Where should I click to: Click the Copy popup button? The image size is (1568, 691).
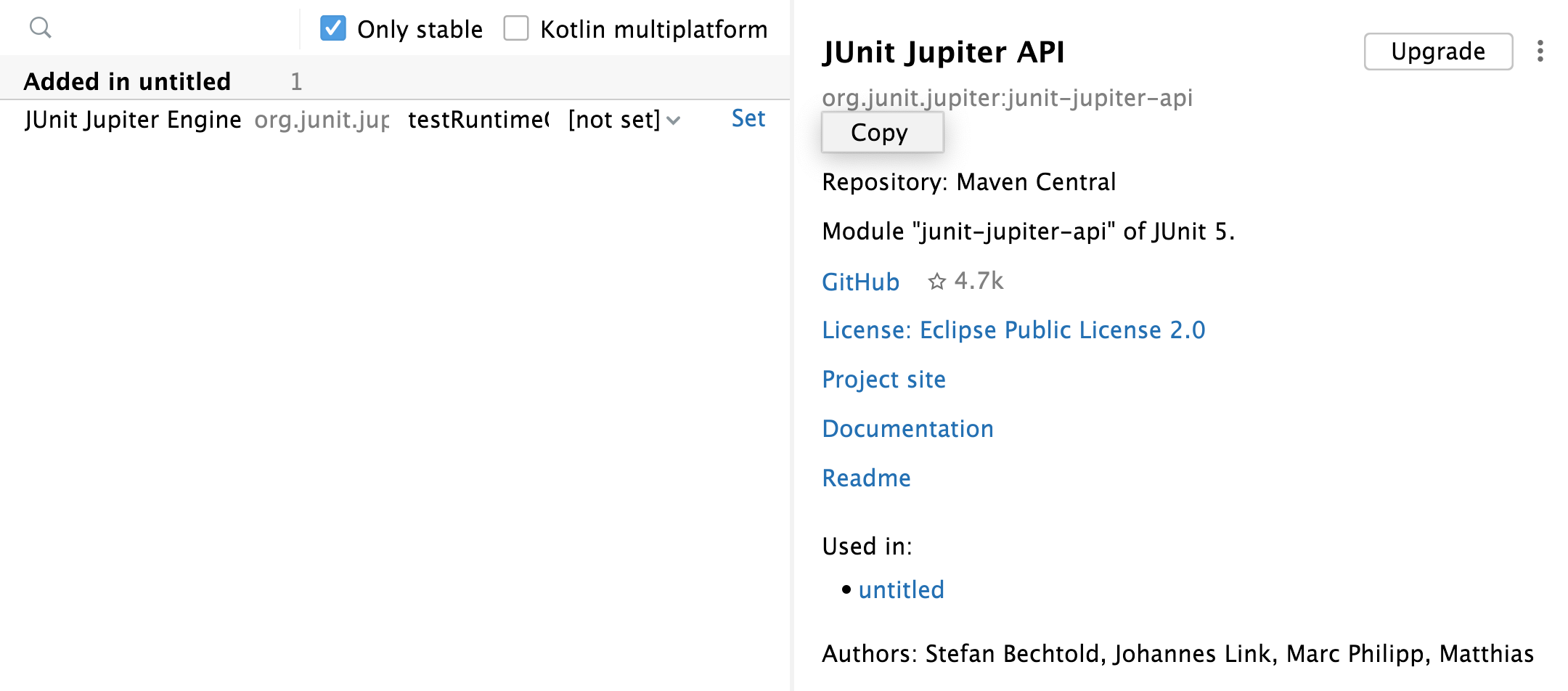[x=882, y=133]
